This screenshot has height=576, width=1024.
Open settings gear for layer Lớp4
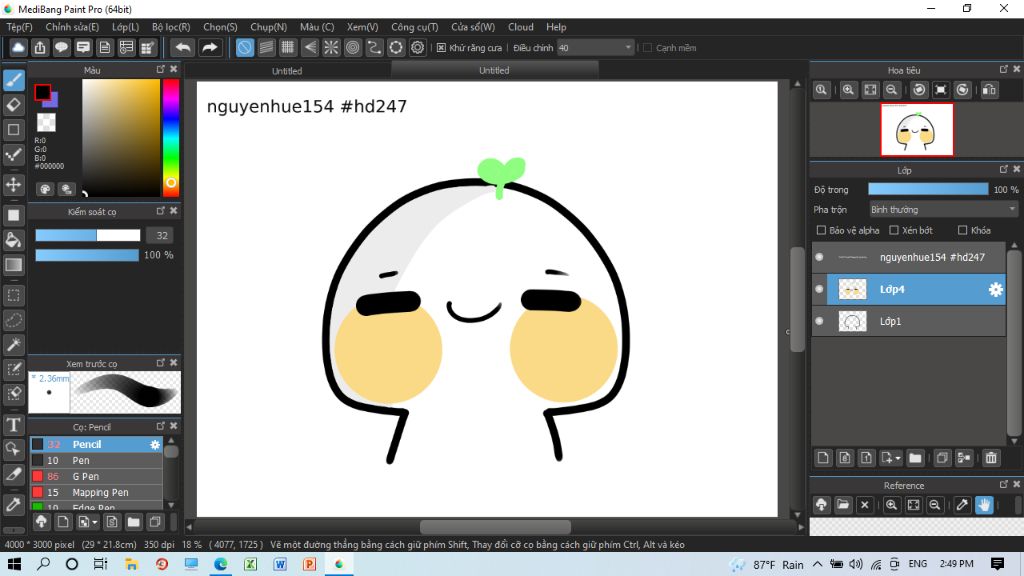click(x=995, y=290)
